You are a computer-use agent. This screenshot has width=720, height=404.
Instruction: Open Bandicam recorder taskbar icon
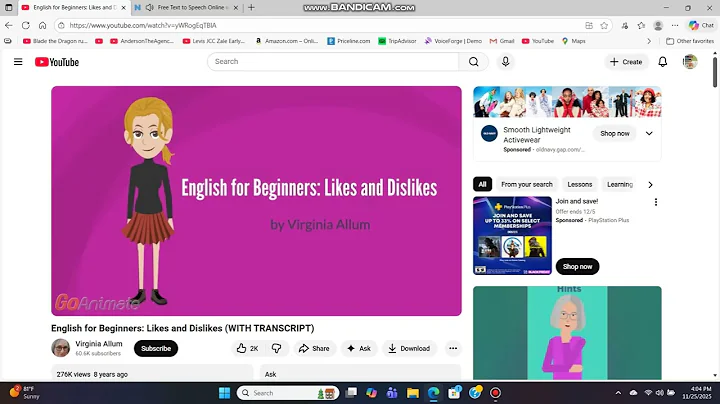pos(495,393)
